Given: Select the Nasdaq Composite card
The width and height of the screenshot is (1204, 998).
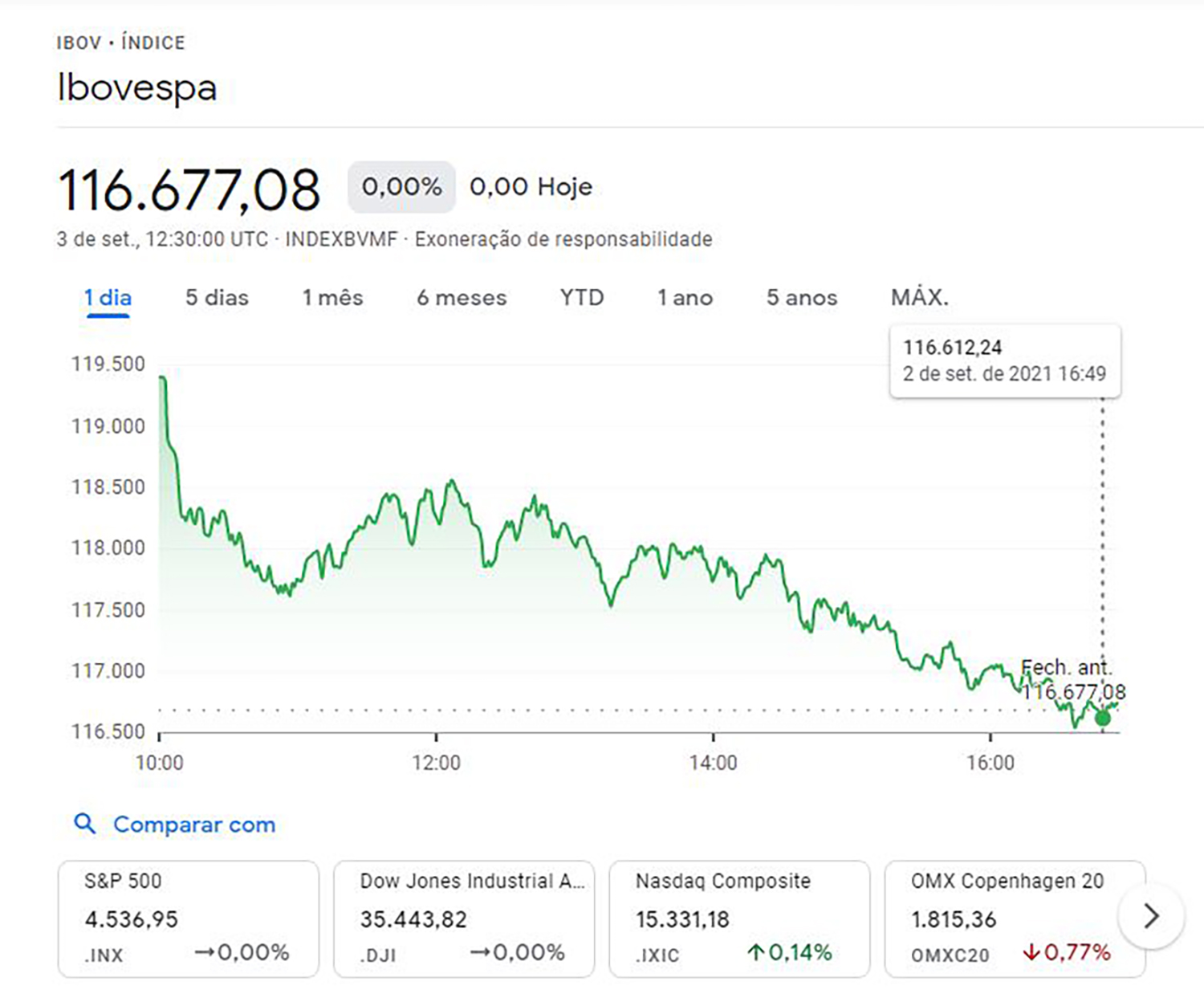Looking at the screenshot, I should coord(739,919).
